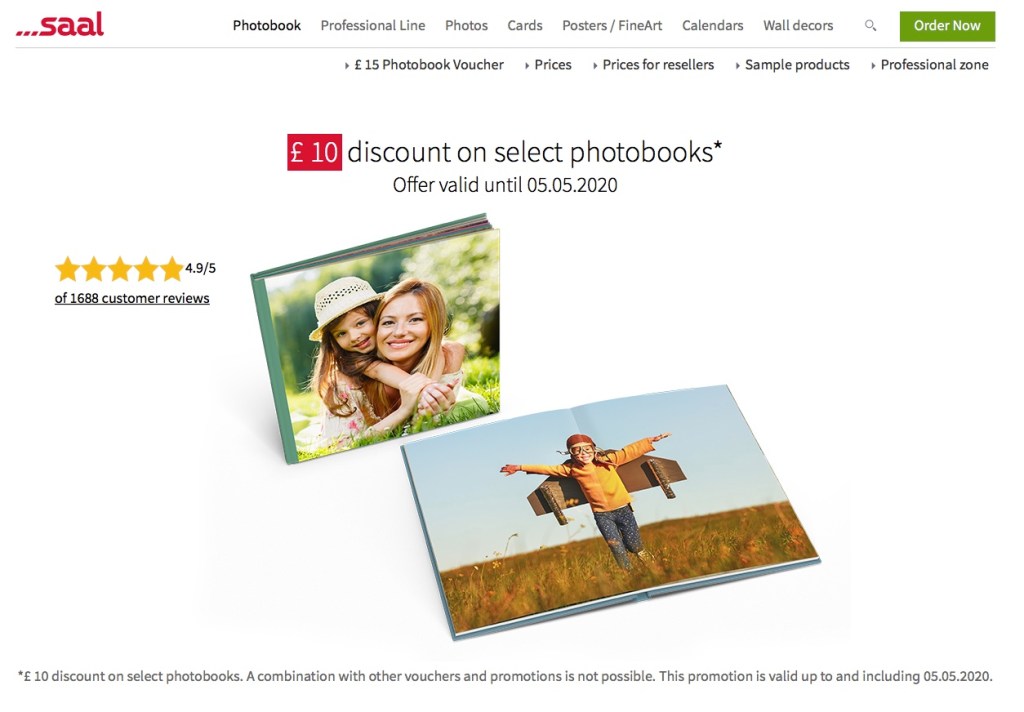
Task: Open Posters / FineArt menu
Action: point(612,25)
